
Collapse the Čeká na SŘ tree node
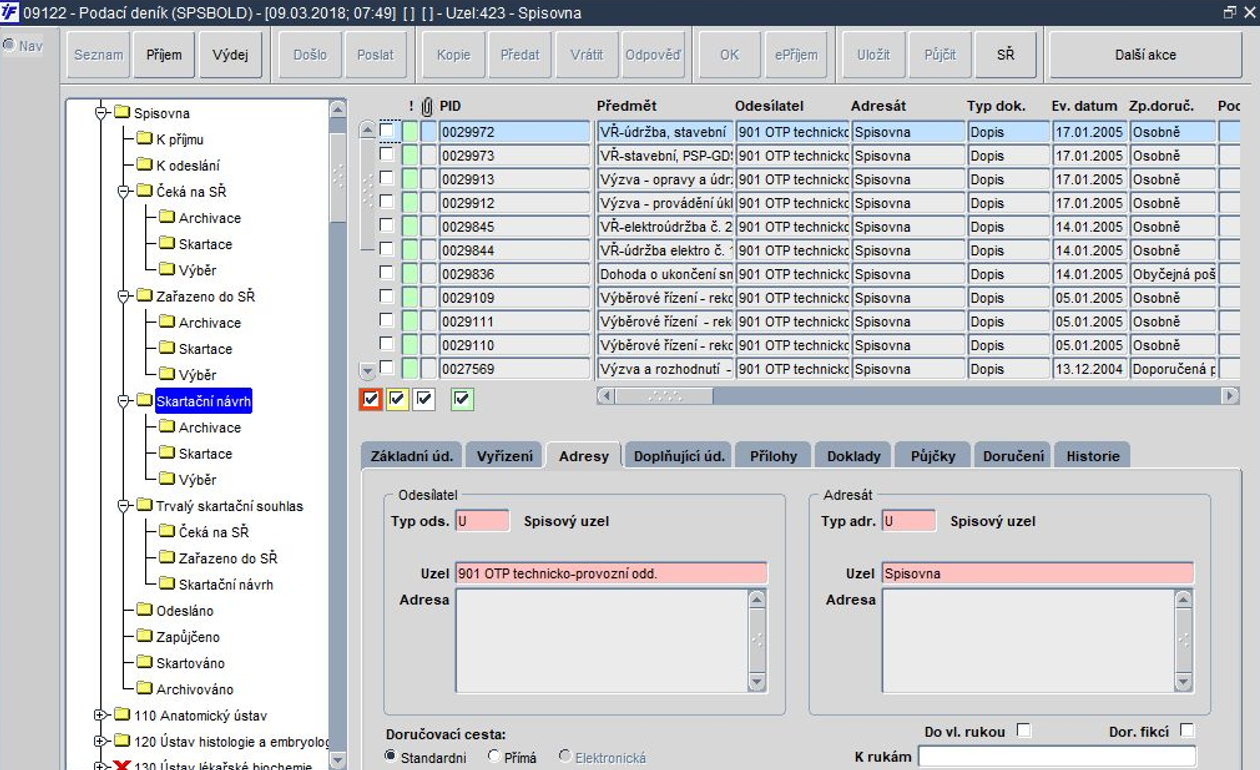point(122,191)
